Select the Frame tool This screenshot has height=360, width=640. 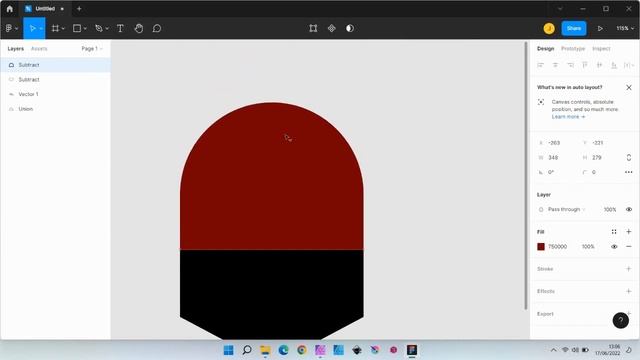pos(55,29)
